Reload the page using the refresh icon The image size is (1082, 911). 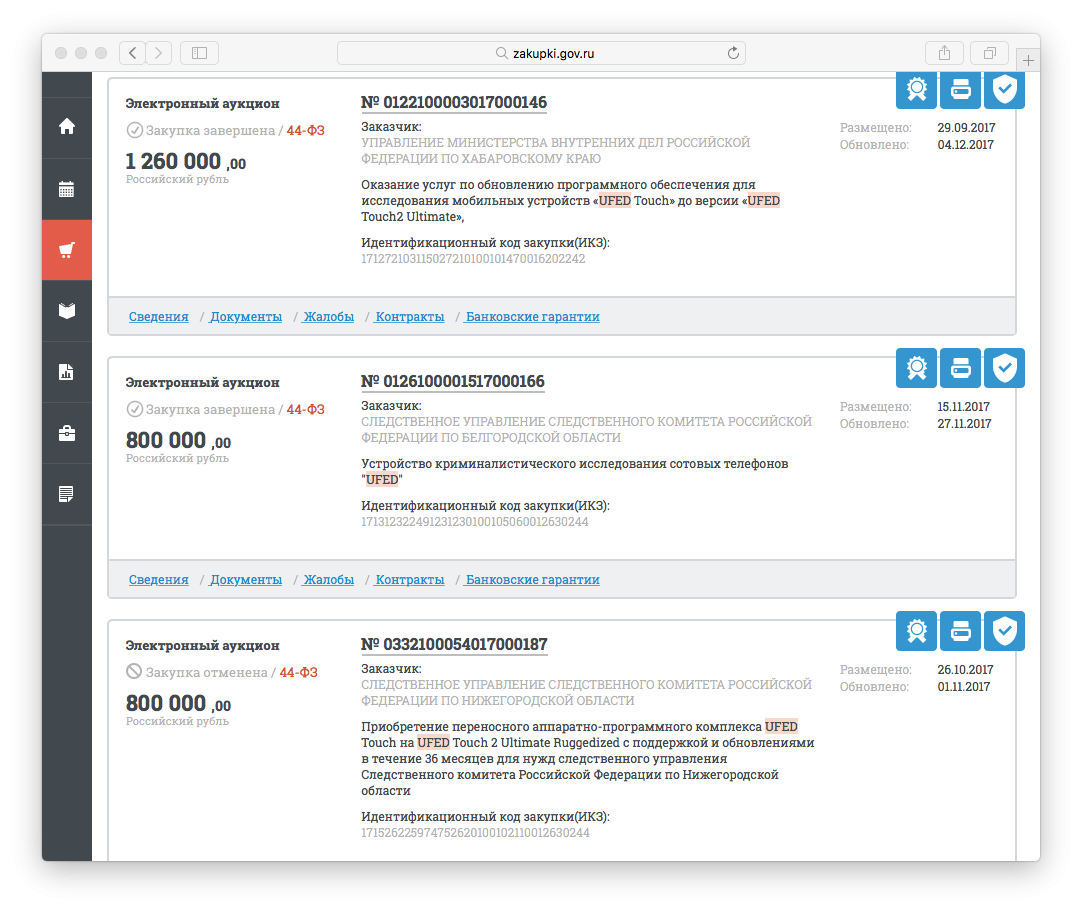point(733,53)
